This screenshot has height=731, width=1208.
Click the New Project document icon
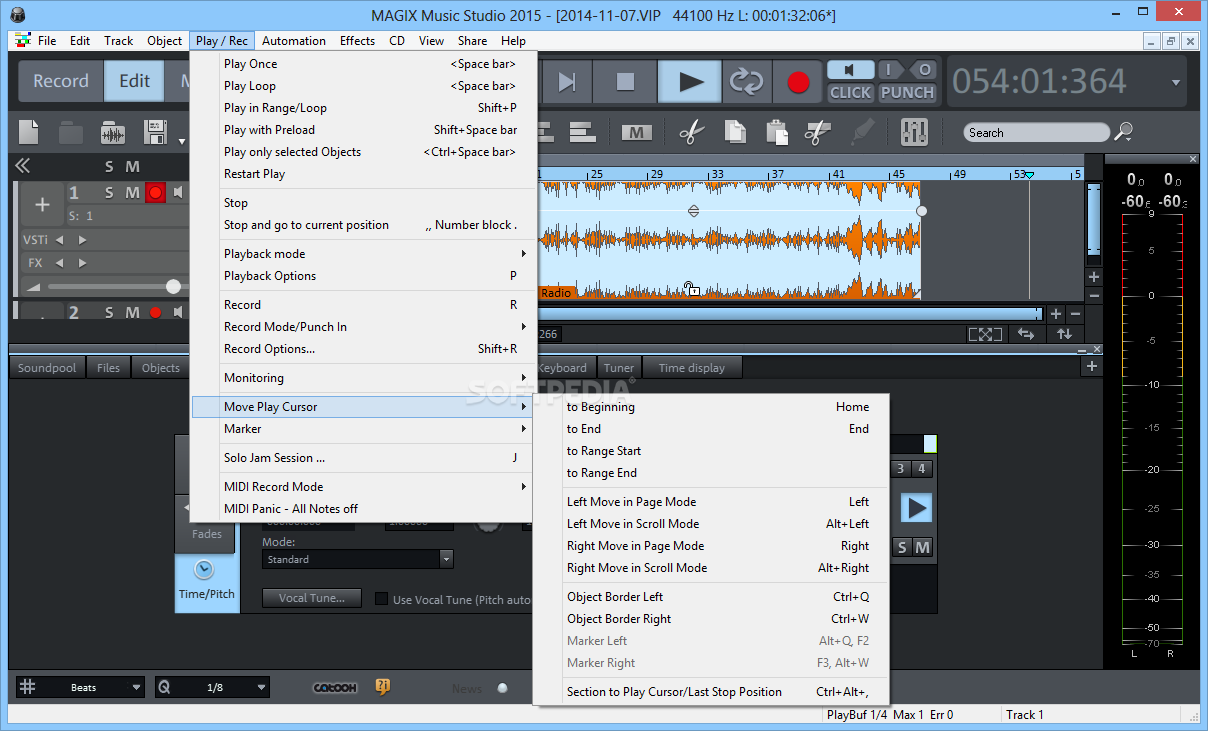[x=29, y=132]
